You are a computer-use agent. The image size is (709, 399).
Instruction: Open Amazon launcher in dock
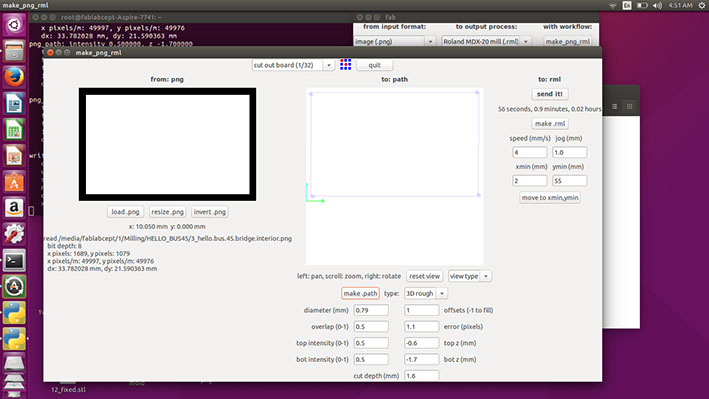coord(14,208)
